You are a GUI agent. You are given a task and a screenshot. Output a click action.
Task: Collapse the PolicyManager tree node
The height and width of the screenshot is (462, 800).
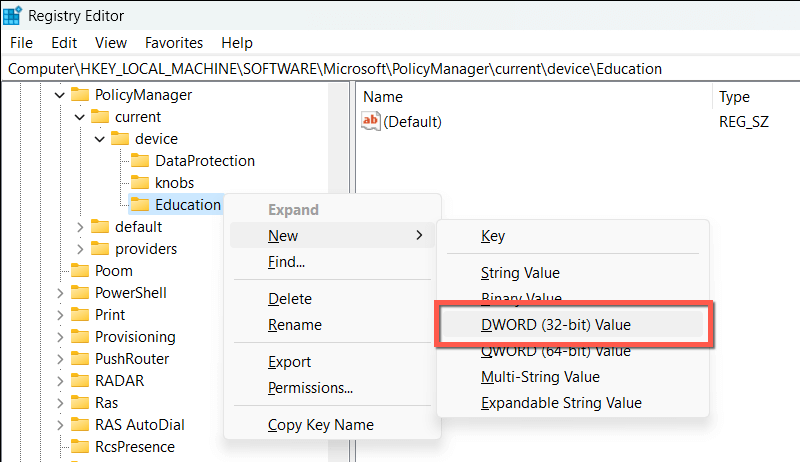[59, 95]
